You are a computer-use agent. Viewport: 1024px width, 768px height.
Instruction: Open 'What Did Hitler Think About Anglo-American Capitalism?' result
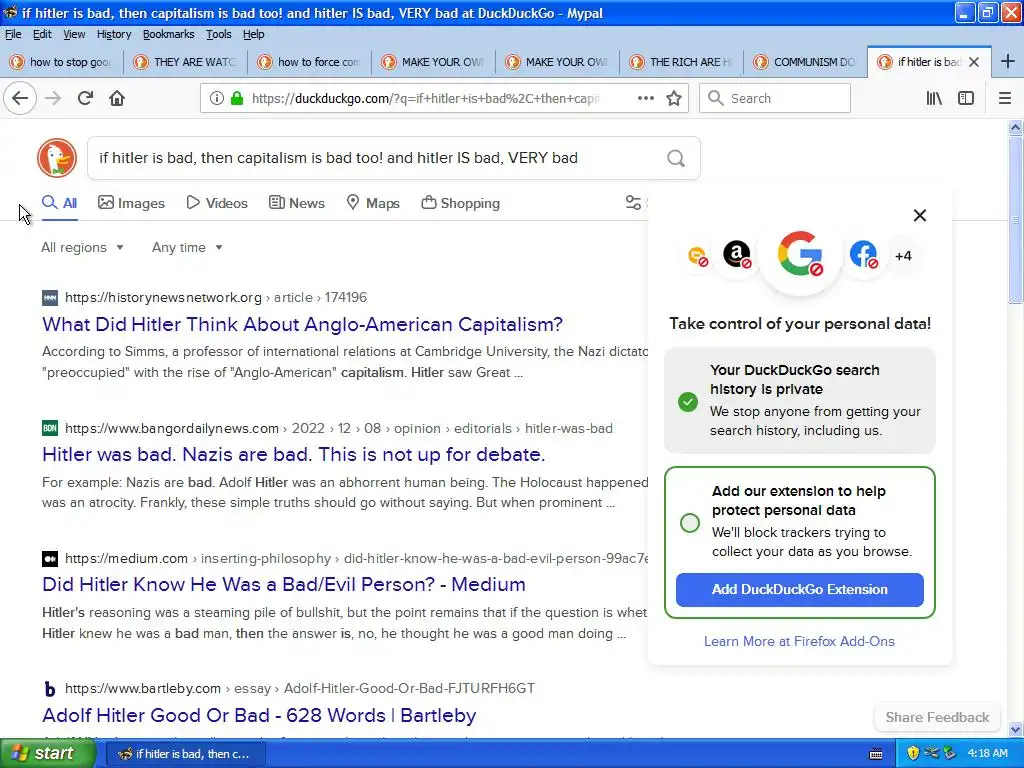(x=302, y=325)
